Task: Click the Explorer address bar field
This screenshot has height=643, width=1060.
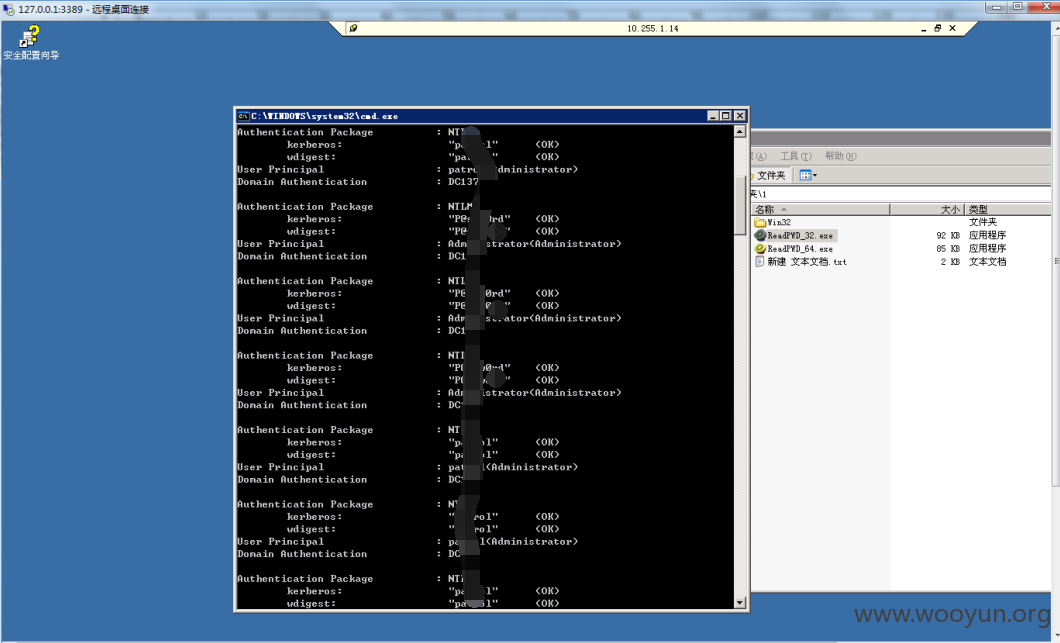Action: click(900, 194)
